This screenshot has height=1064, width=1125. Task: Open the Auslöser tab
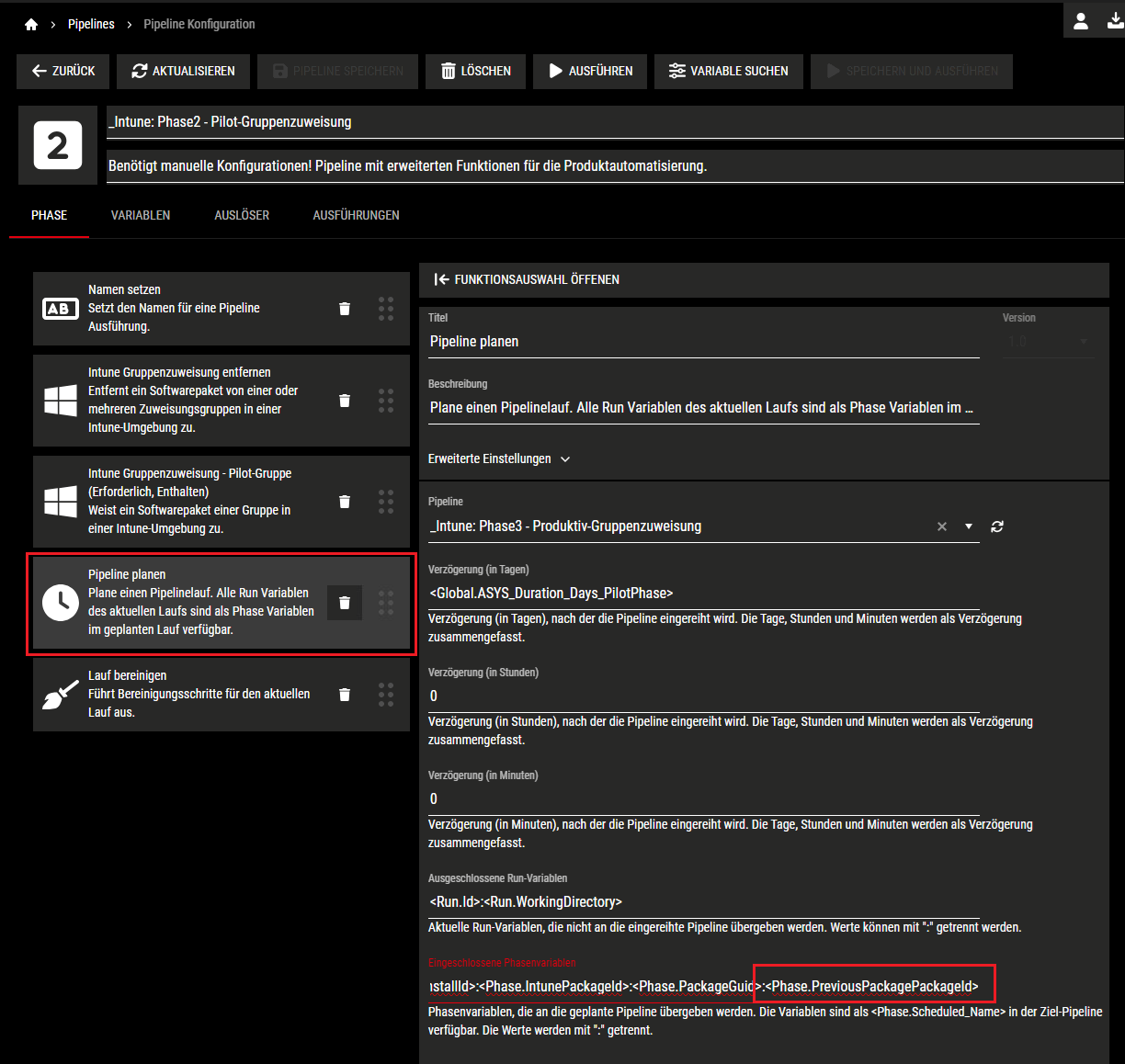pyautogui.click(x=242, y=215)
